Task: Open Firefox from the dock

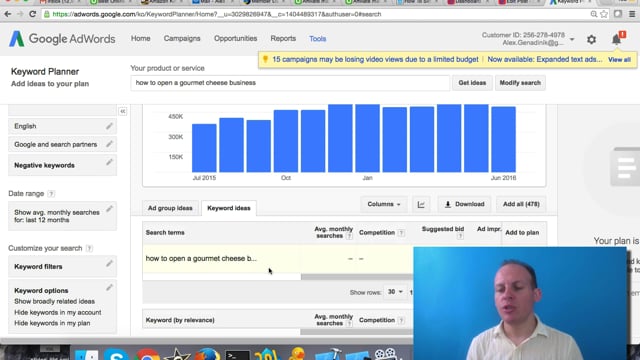Action: click(207, 354)
